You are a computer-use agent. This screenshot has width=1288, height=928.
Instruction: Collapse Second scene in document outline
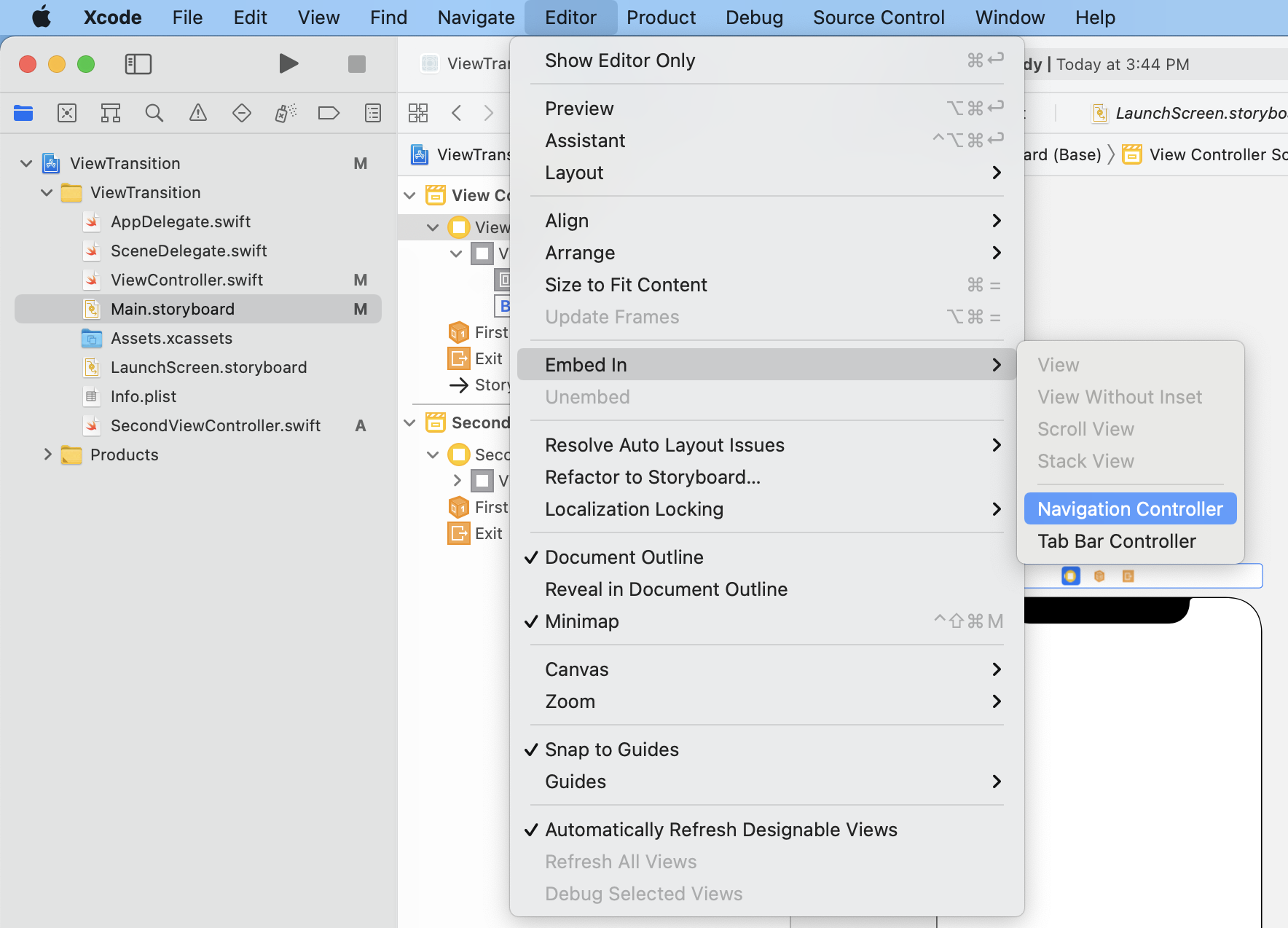click(409, 422)
